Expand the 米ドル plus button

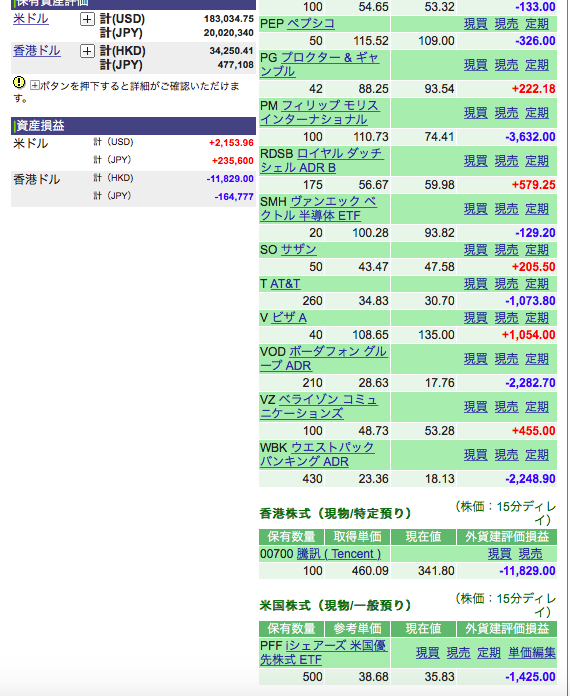pyautogui.click(x=87, y=19)
